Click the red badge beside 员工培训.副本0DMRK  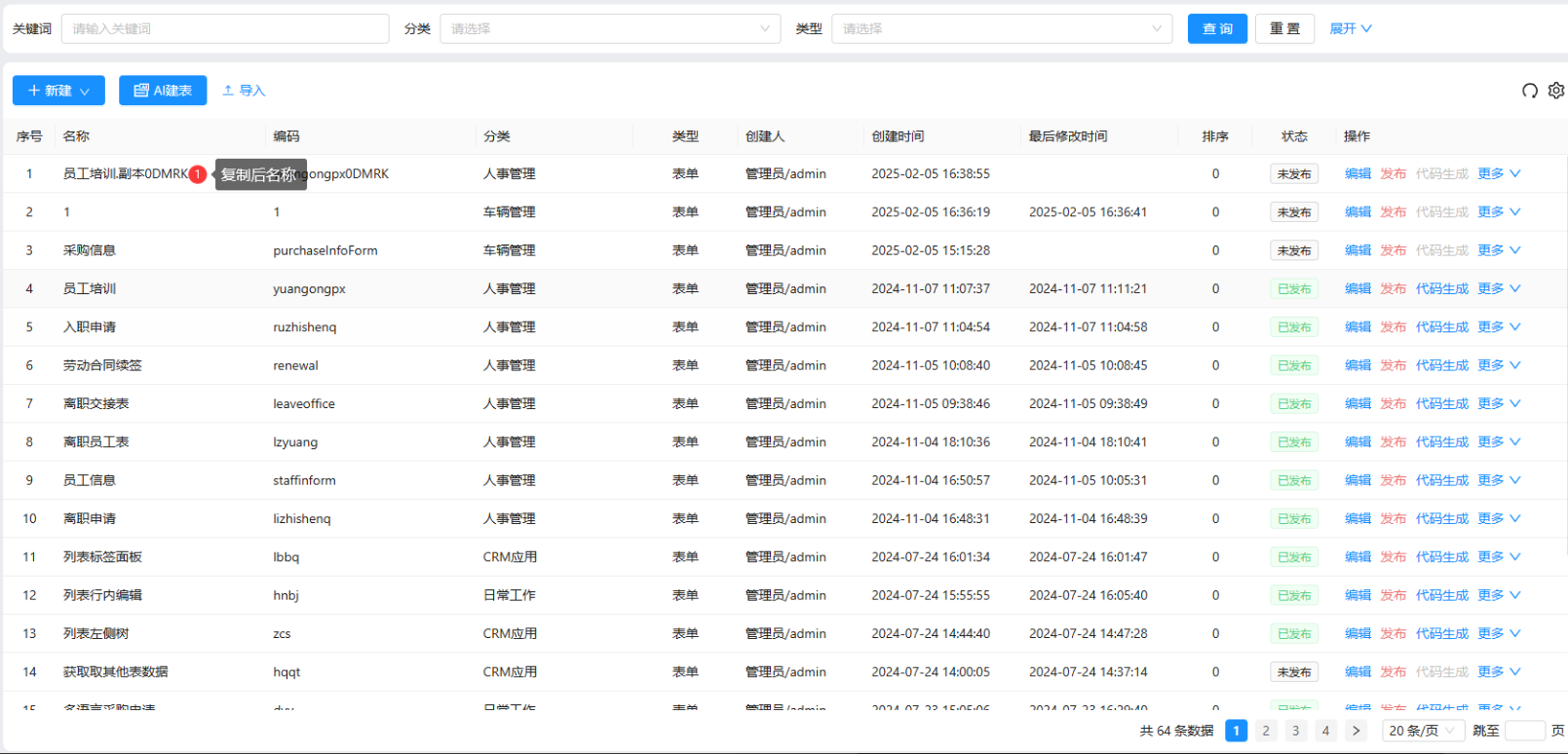tap(198, 174)
